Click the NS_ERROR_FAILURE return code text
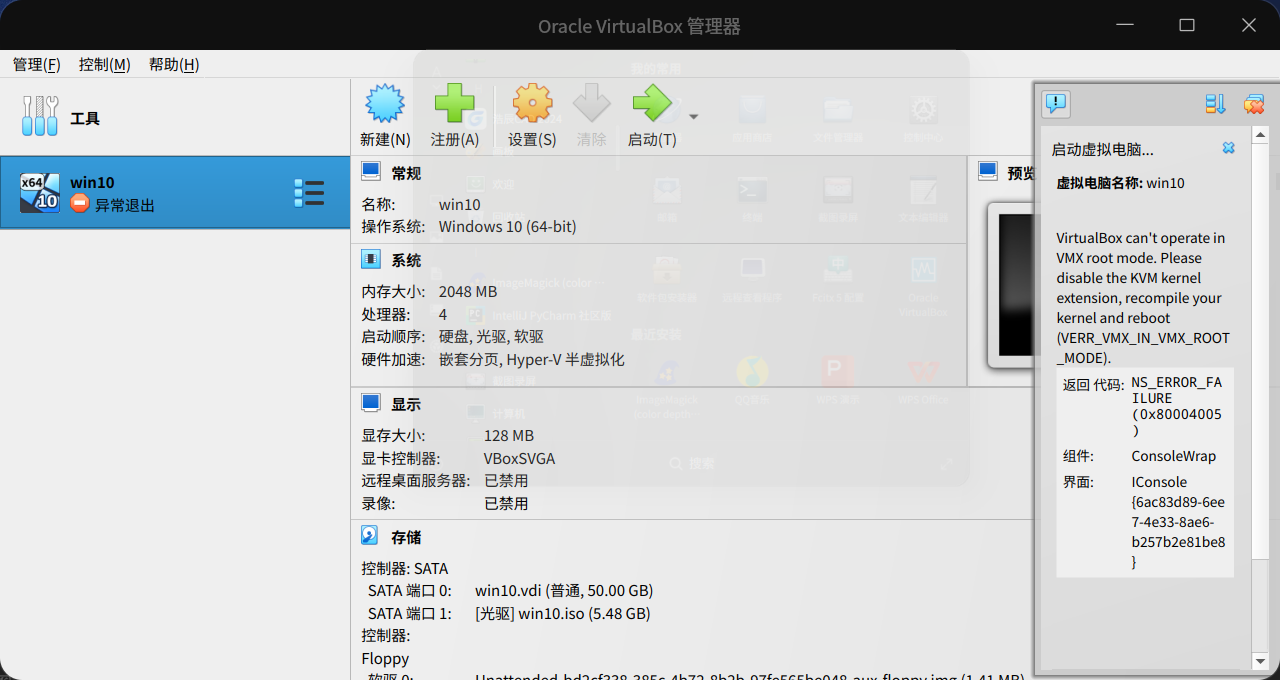The height and width of the screenshot is (680, 1280). point(1178,406)
